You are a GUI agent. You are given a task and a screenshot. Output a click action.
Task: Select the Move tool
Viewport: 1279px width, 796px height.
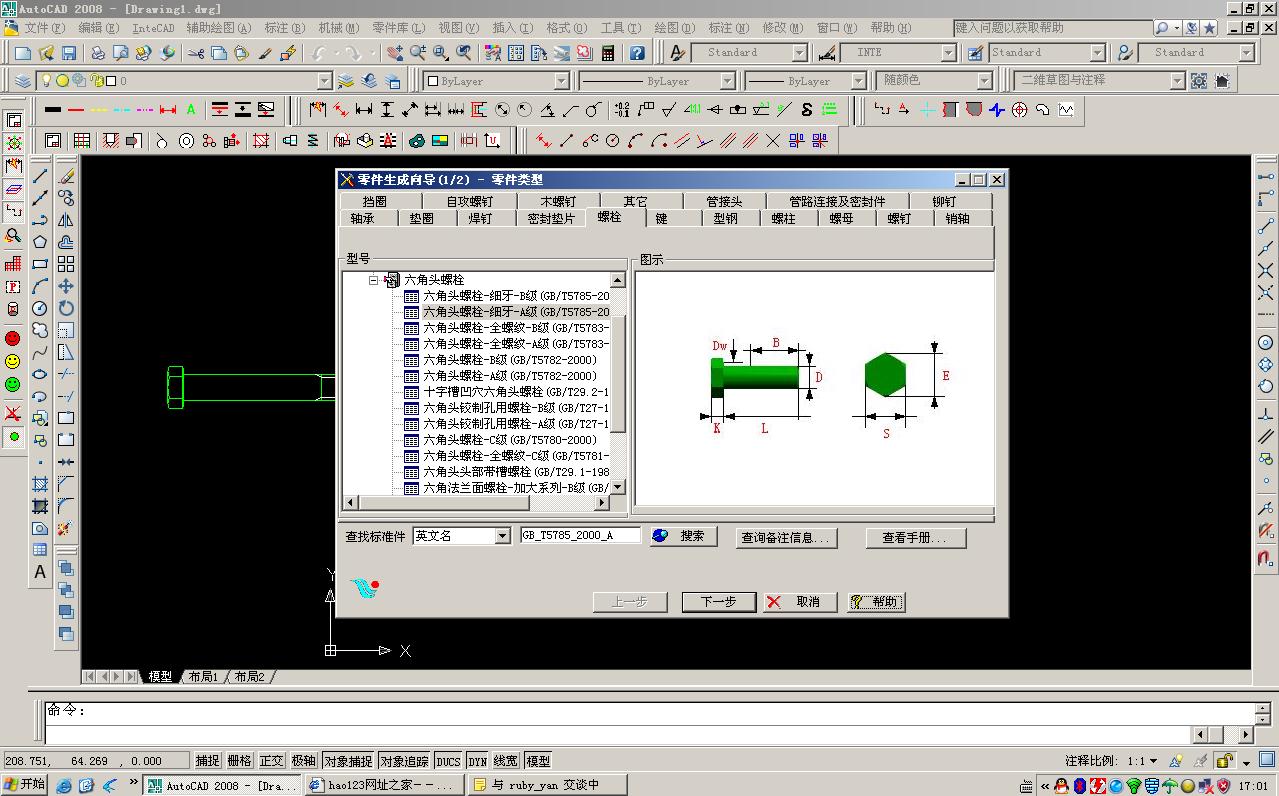[66, 286]
